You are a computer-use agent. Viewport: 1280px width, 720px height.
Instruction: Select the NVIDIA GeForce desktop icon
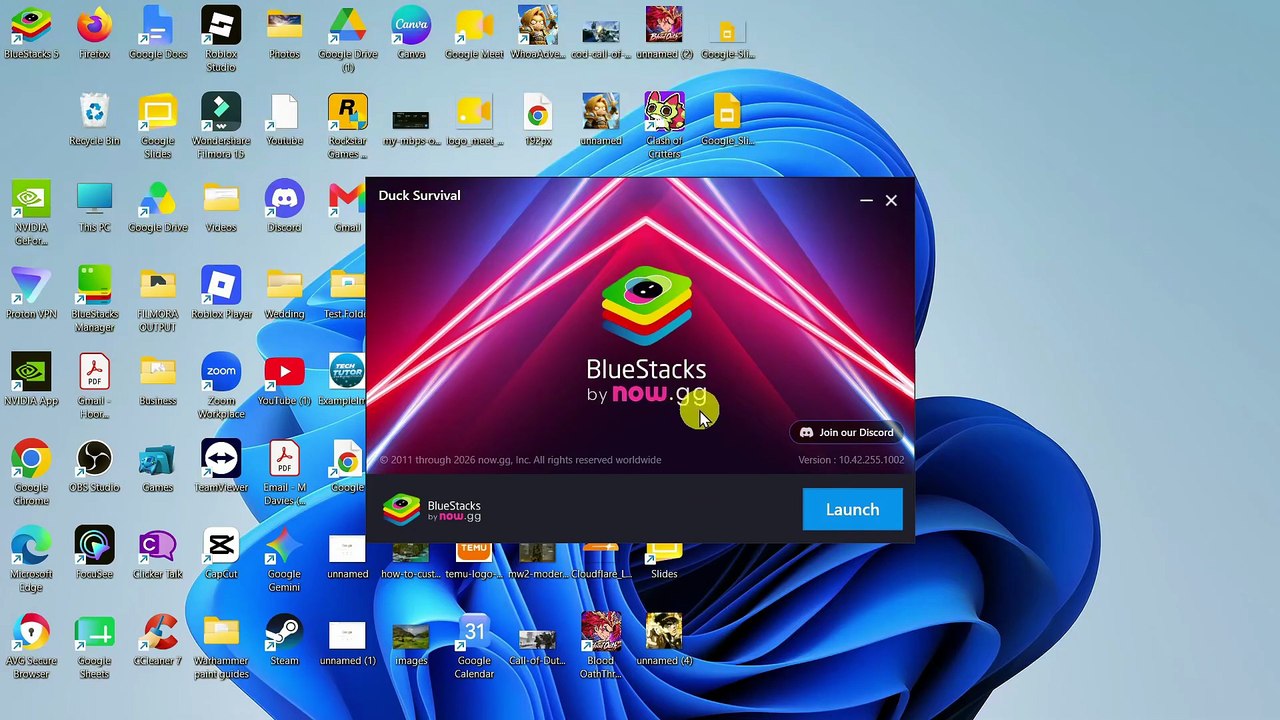click(x=31, y=214)
